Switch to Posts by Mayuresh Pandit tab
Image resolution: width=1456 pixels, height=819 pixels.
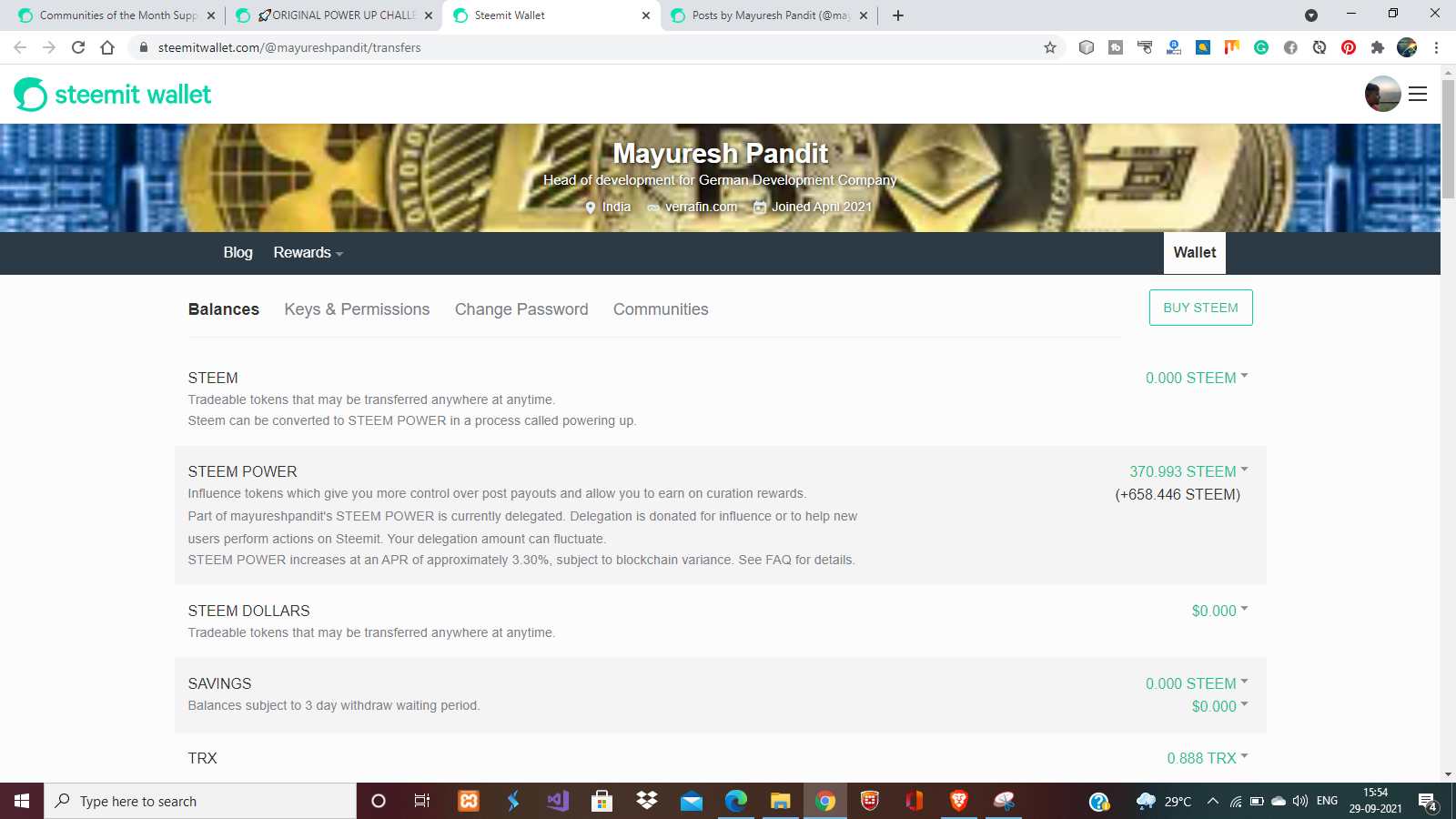770,15
